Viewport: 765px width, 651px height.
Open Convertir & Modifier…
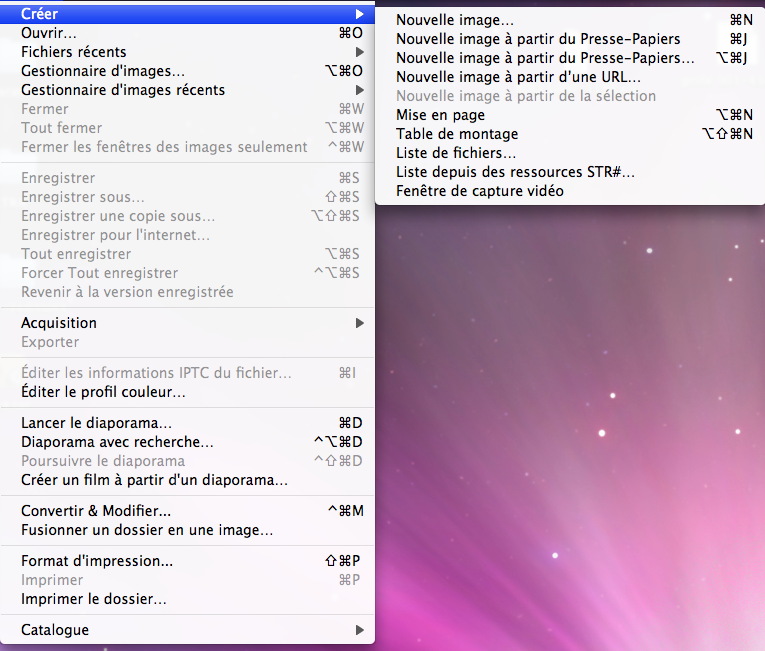click(187, 511)
